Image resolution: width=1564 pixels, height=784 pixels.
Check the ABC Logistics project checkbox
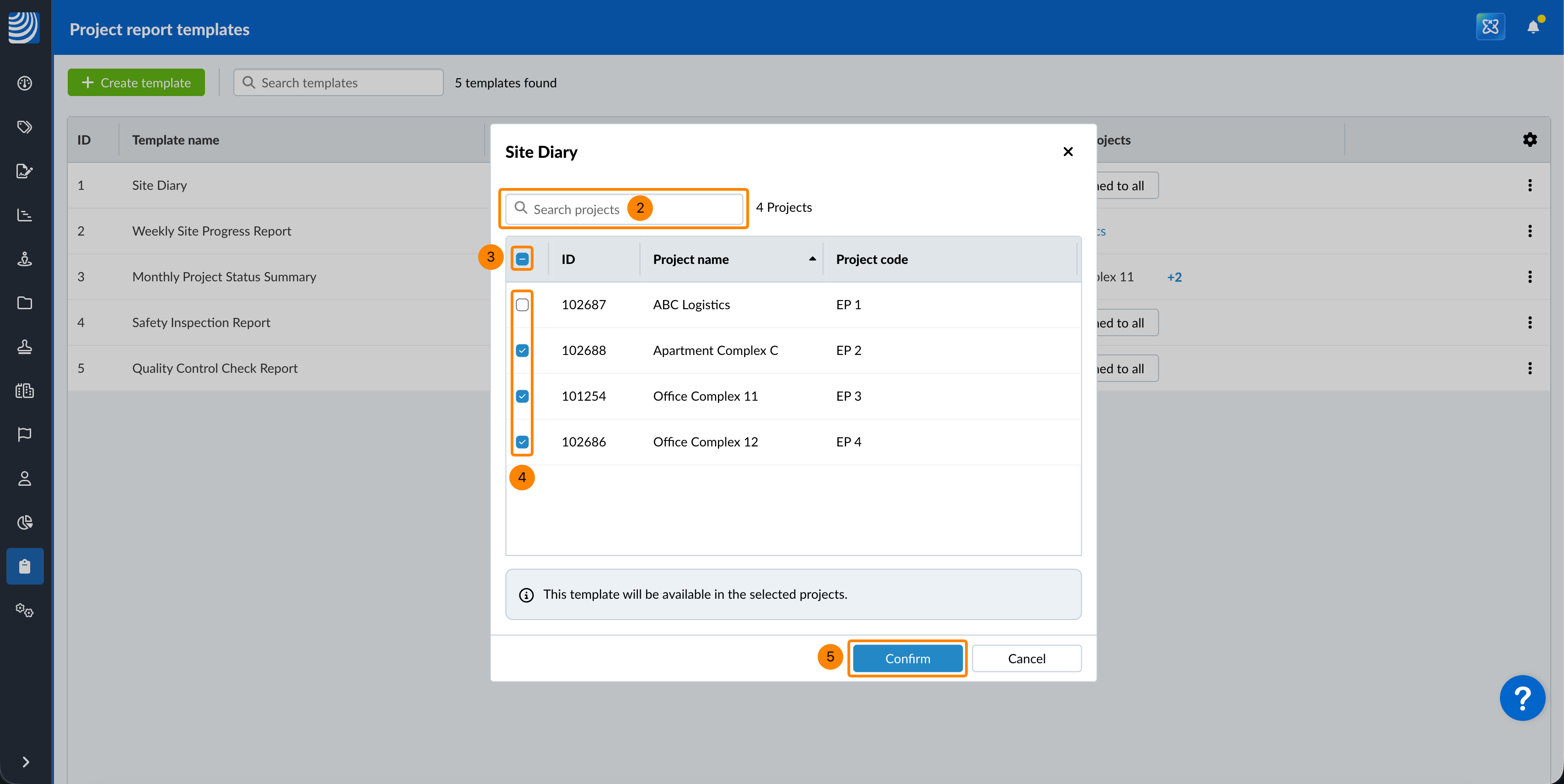[522, 305]
